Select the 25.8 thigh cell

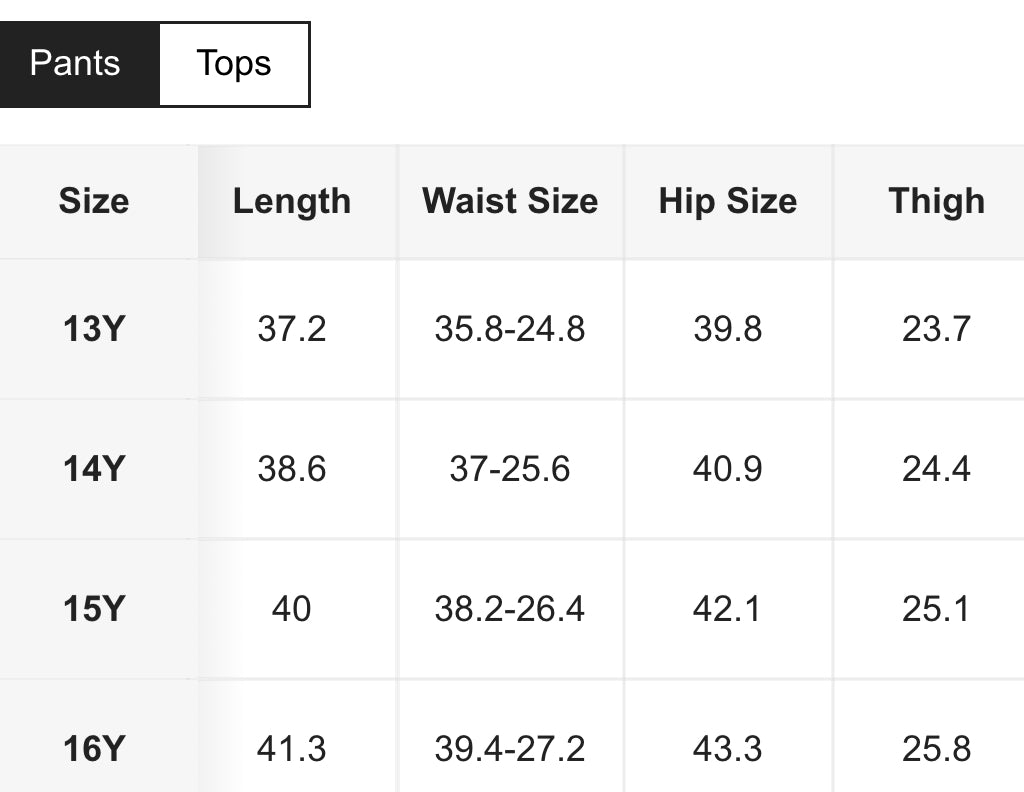click(936, 749)
